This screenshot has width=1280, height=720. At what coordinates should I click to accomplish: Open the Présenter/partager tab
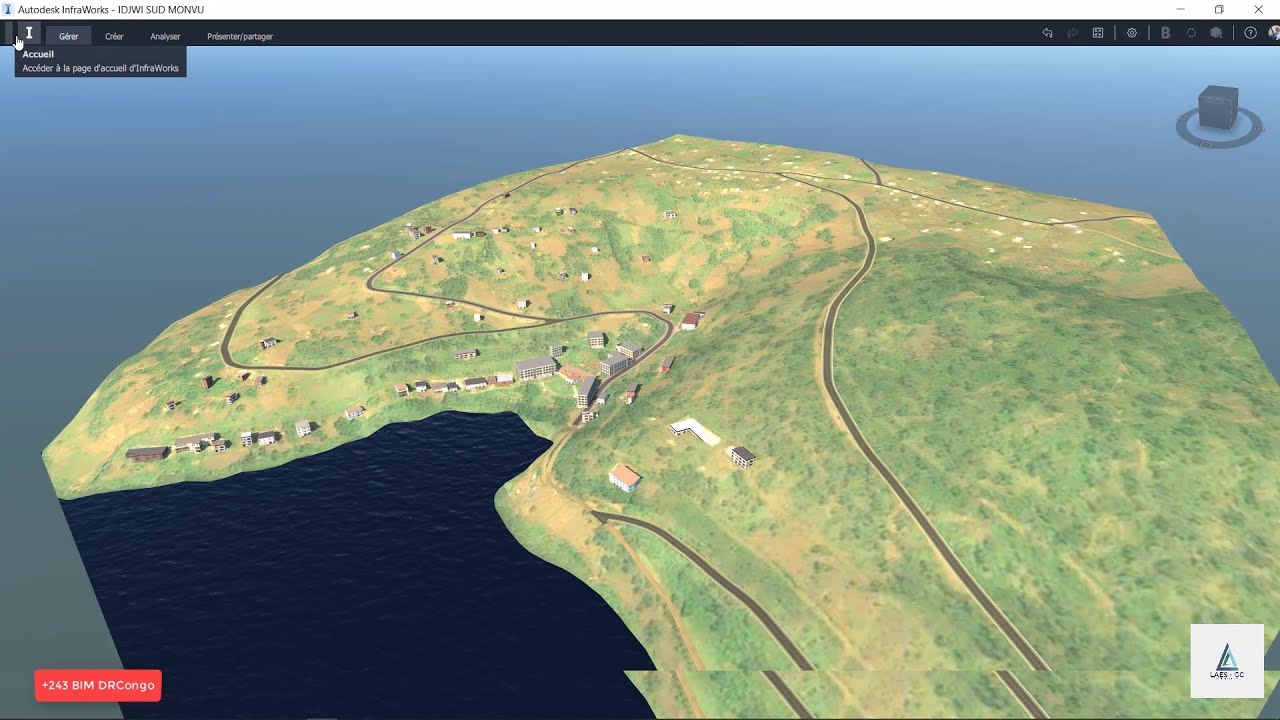[240, 36]
